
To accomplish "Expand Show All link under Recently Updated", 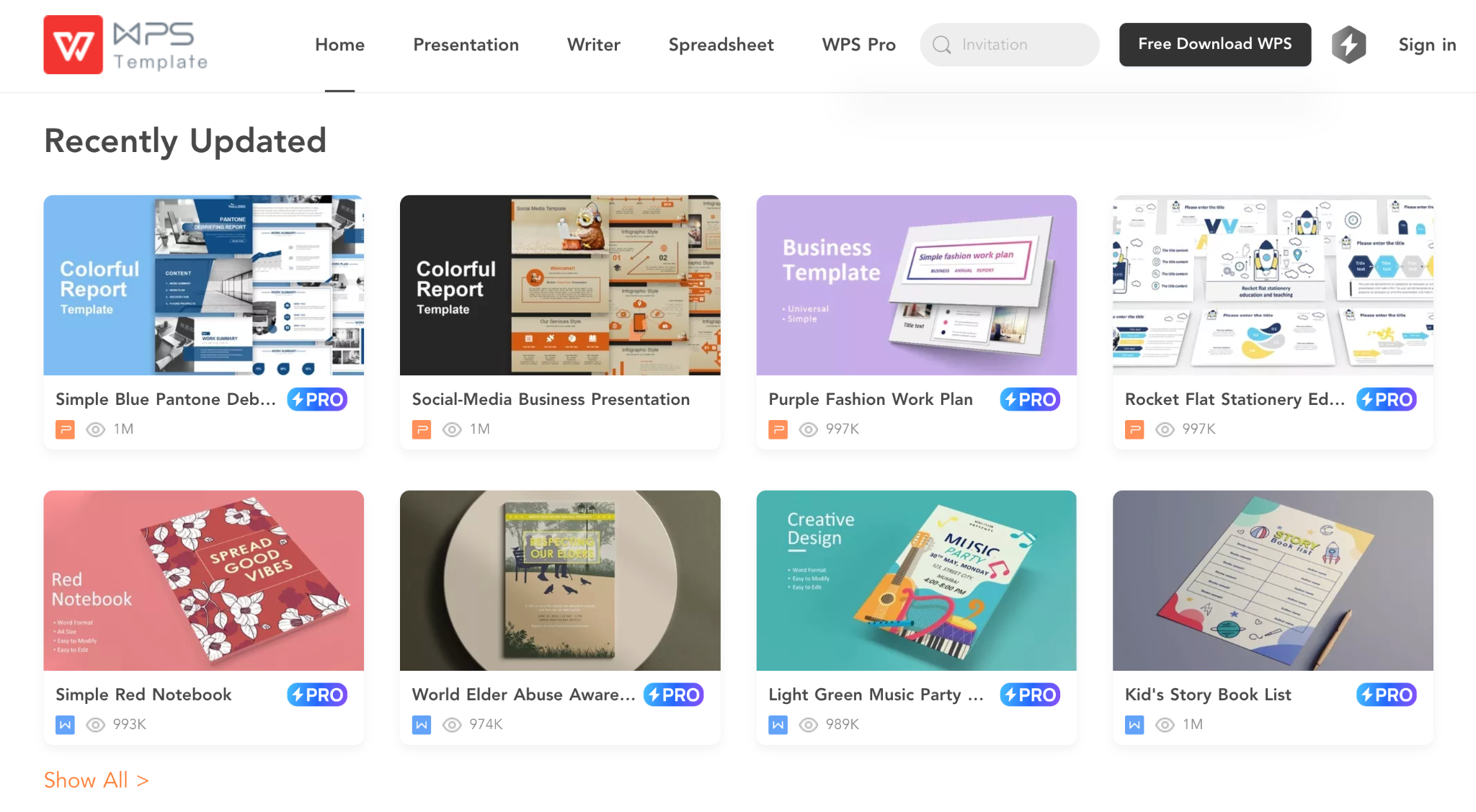I will click(x=97, y=780).
